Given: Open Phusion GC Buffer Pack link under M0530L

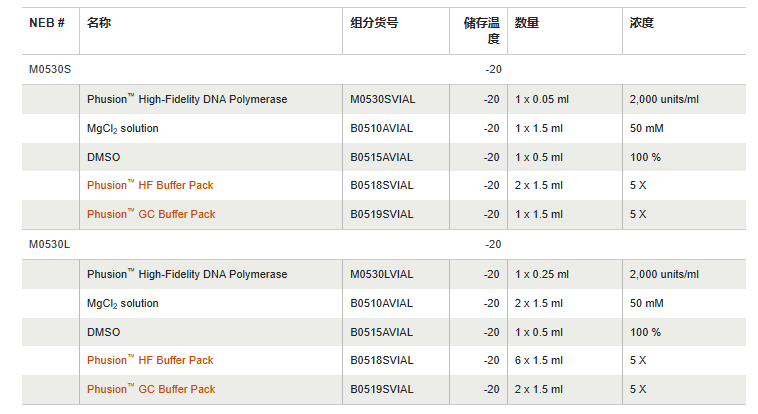Looking at the screenshot, I should (x=150, y=389).
